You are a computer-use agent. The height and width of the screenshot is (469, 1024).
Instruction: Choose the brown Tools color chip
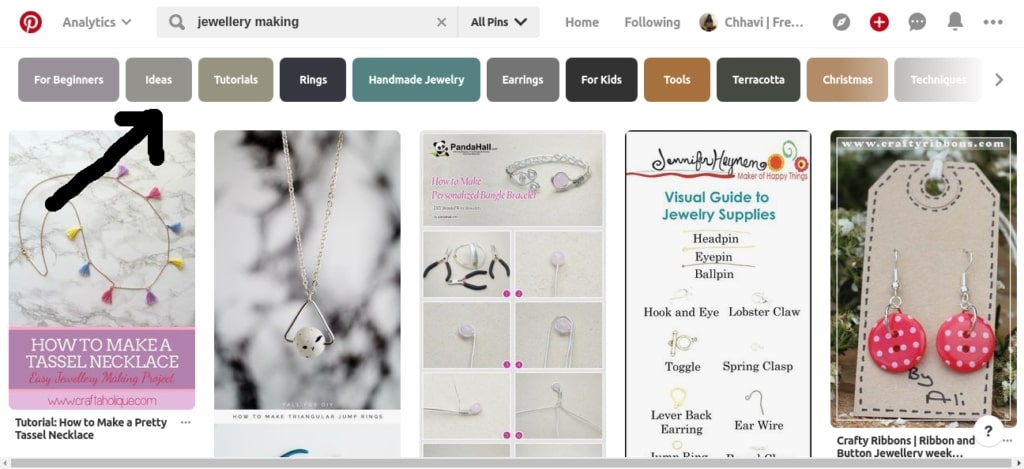point(677,80)
